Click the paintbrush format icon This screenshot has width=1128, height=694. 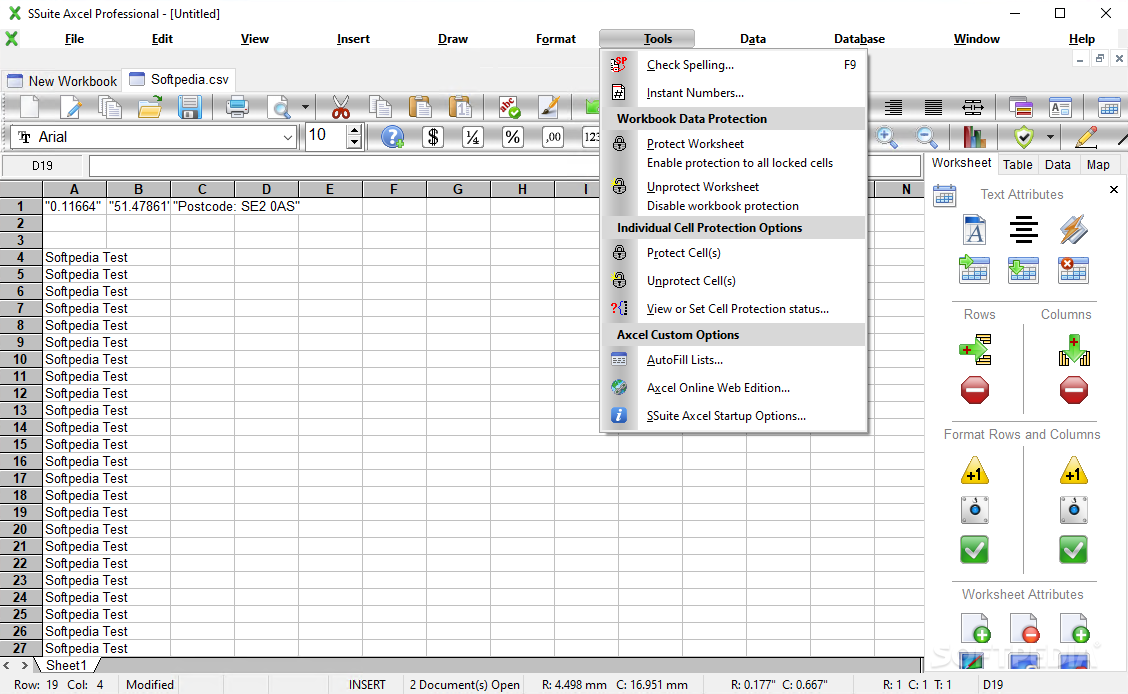549,107
